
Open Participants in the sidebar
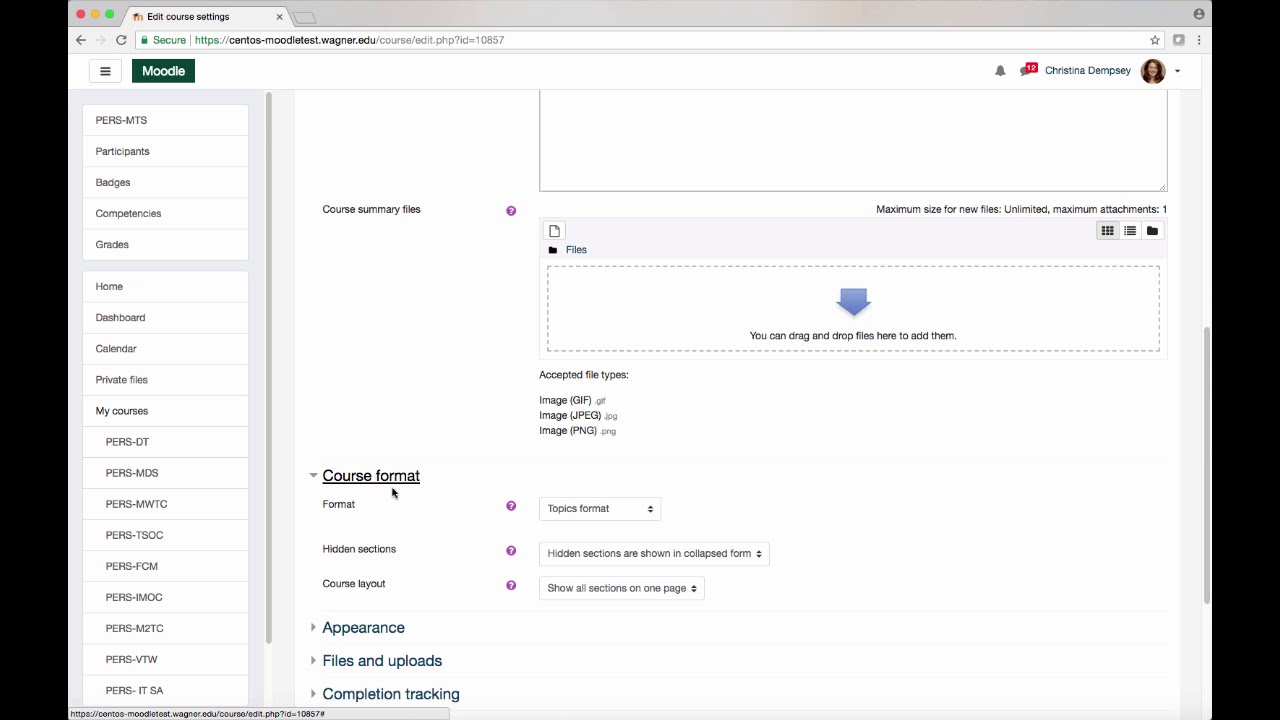pos(165,151)
